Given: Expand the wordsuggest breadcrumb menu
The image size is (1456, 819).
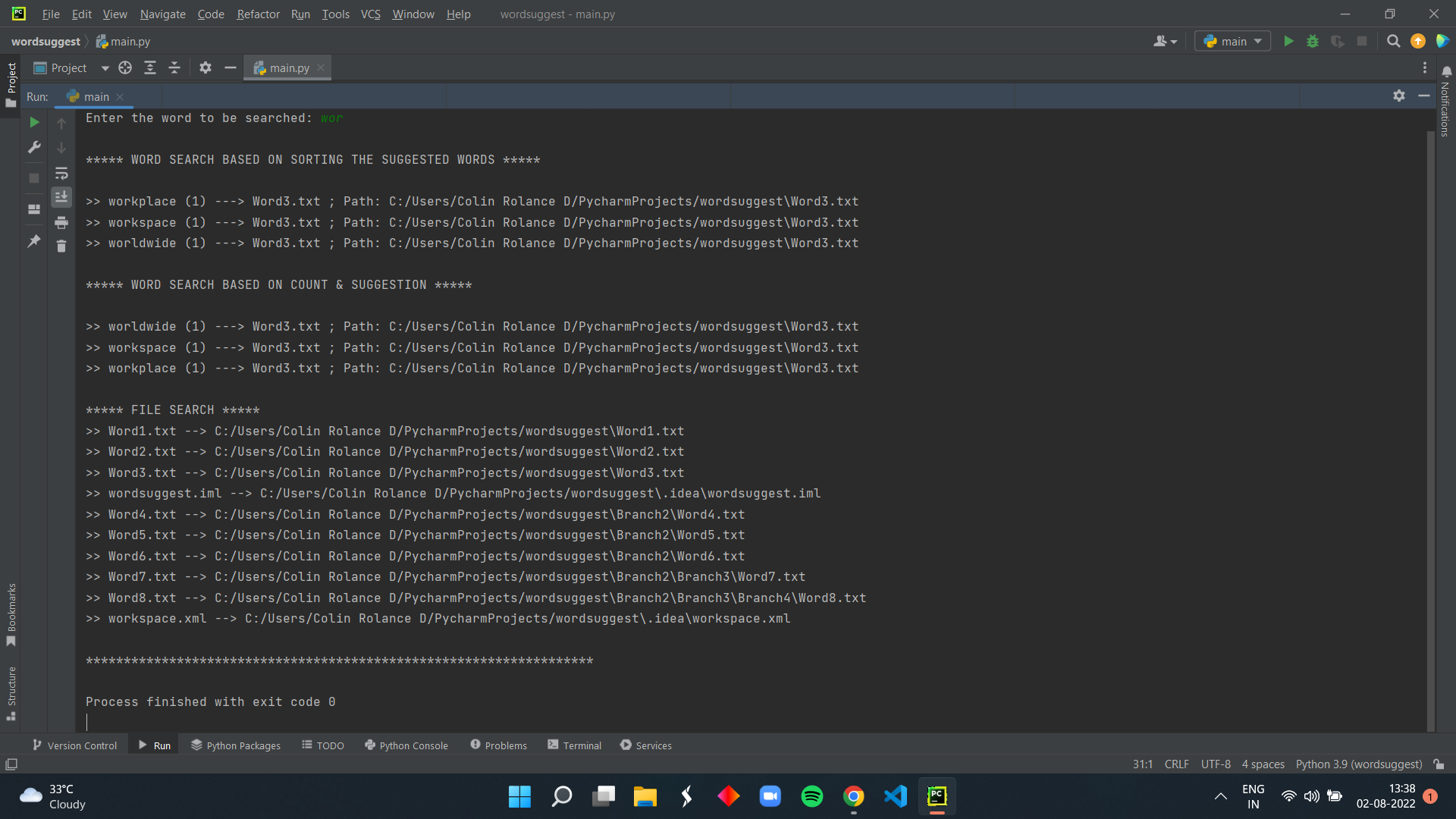Looking at the screenshot, I should tap(47, 41).
